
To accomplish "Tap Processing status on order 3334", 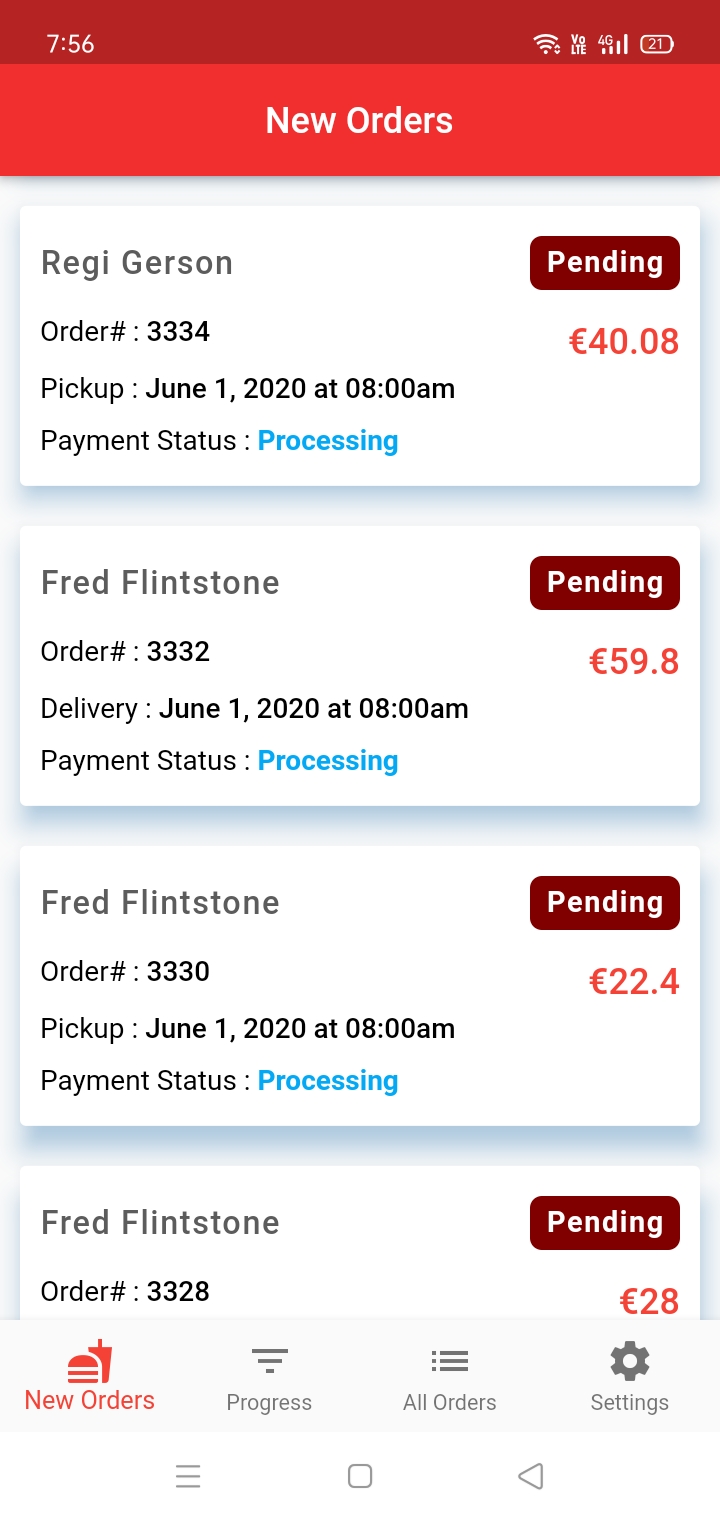I will [328, 441].
